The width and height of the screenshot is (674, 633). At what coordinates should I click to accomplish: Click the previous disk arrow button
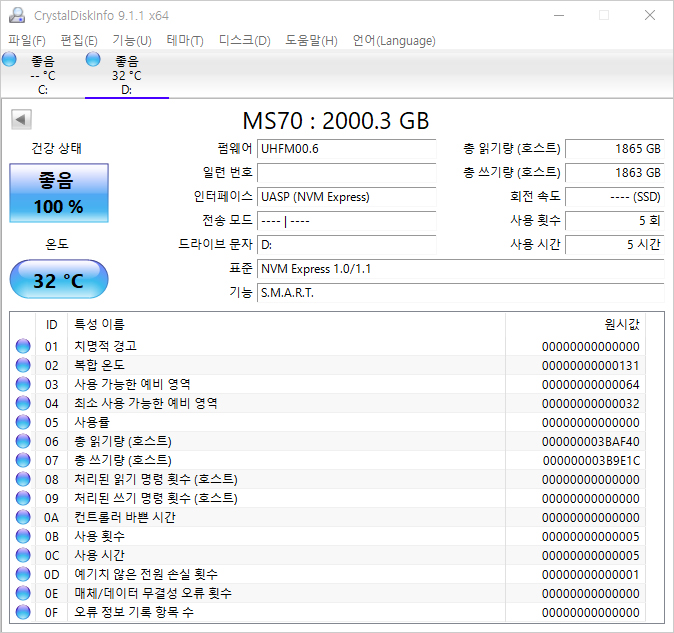(21, 119)
